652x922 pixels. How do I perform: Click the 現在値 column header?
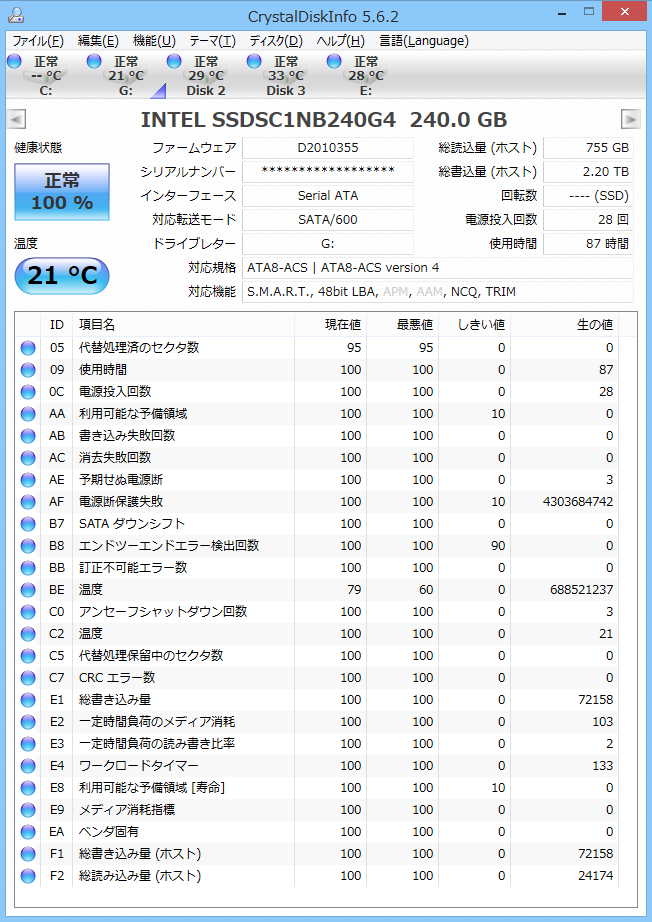330,325
